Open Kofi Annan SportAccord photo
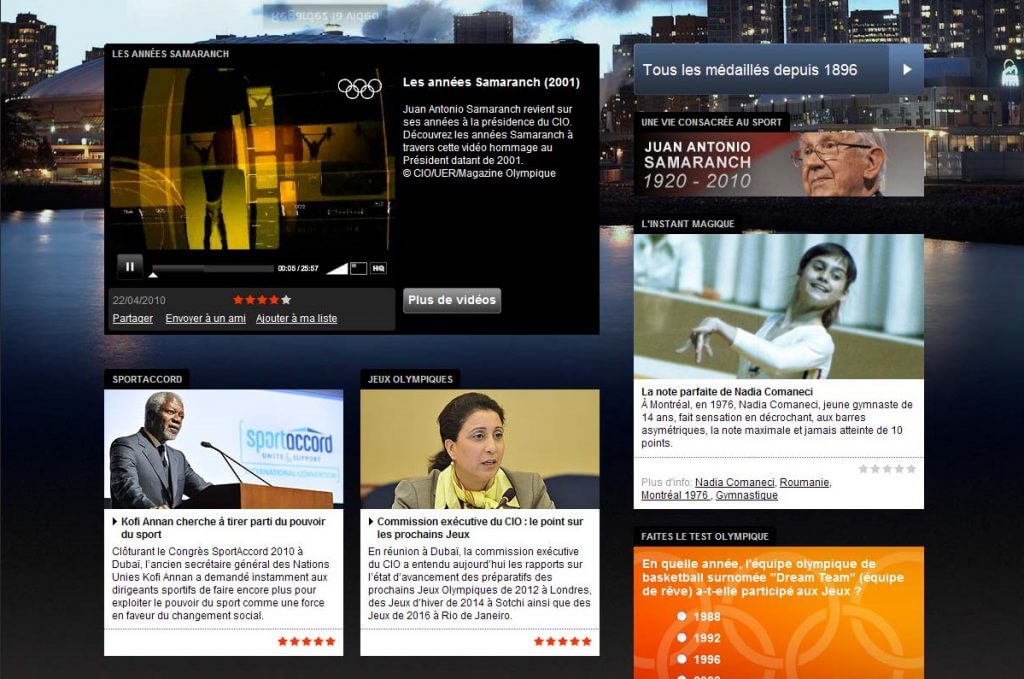The width and height of the screenshot is (1024, 679). (223, 449)
